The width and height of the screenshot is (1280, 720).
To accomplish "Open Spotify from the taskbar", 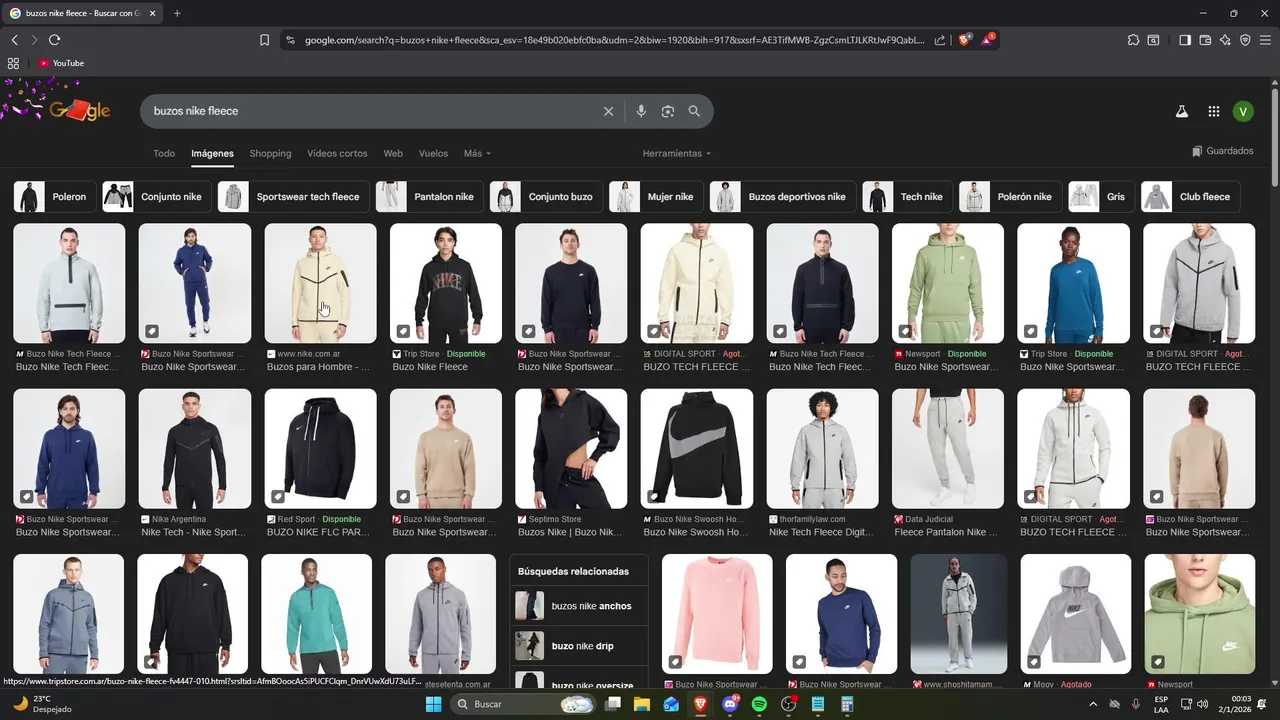I will (x=759, y=704).
